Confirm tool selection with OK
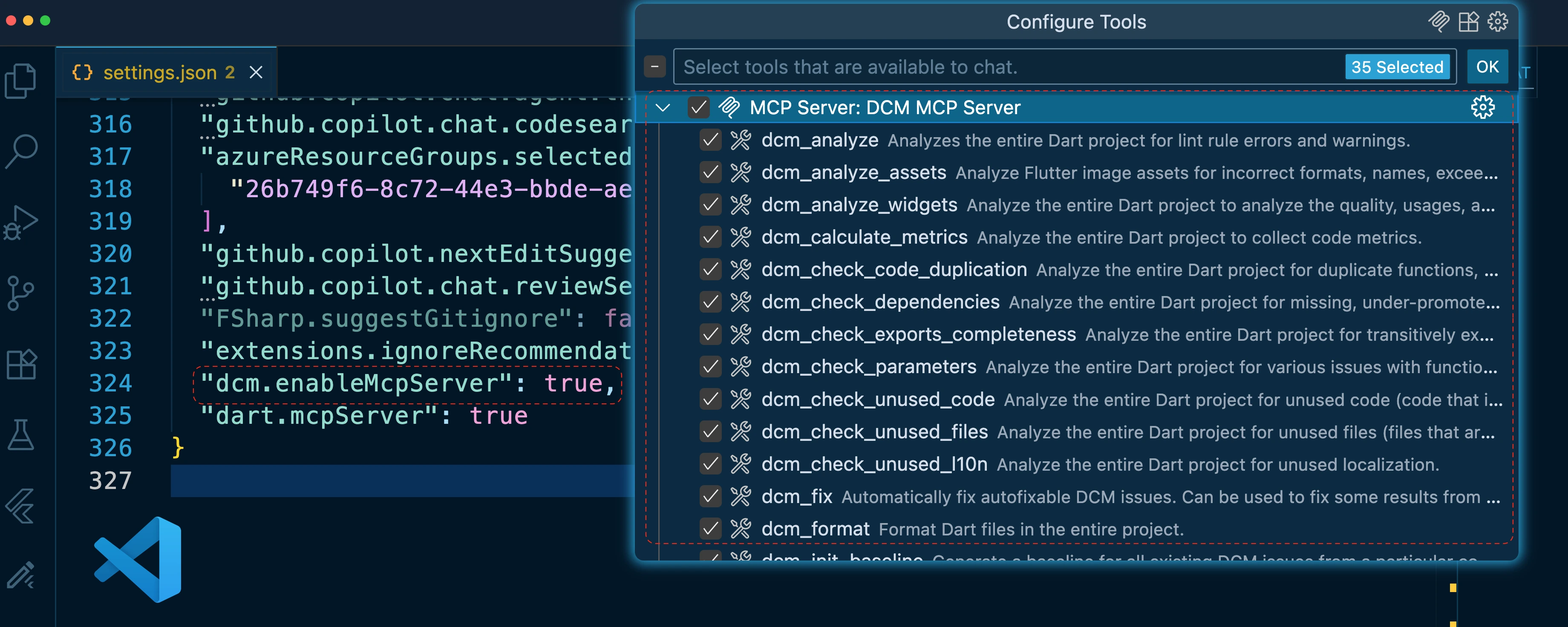The image size is (1568, 627). click(1487, 66)
